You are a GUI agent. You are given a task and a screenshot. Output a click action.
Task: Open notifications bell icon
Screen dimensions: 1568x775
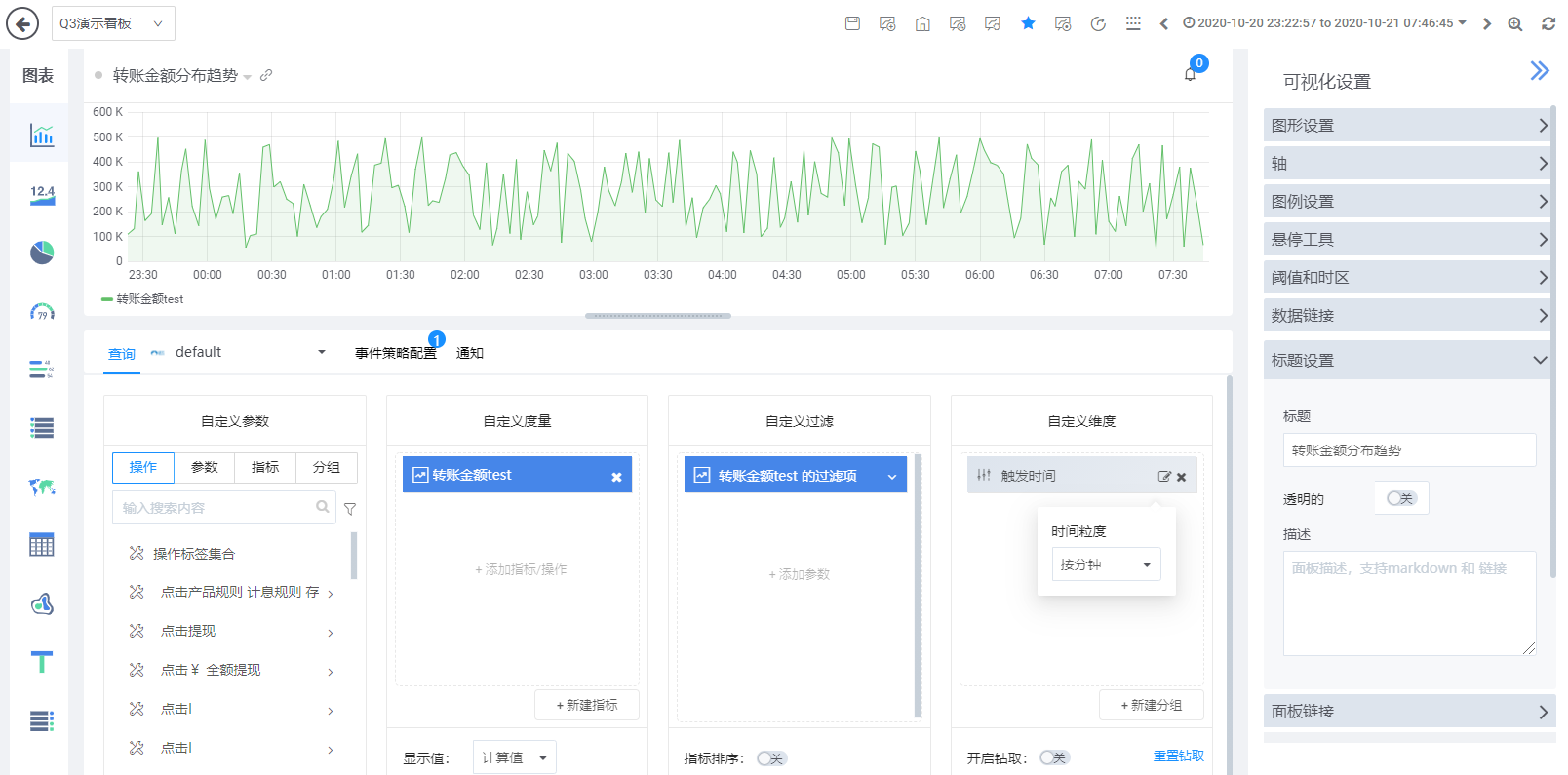tap(1190, 74)
